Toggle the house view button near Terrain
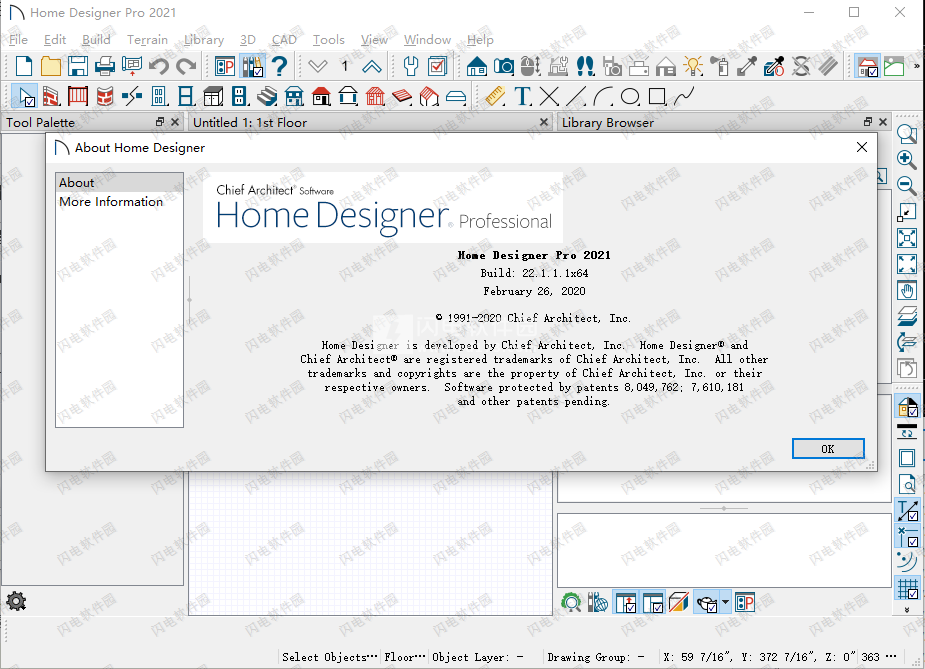 pyautogui.click(x=867, y=66)
